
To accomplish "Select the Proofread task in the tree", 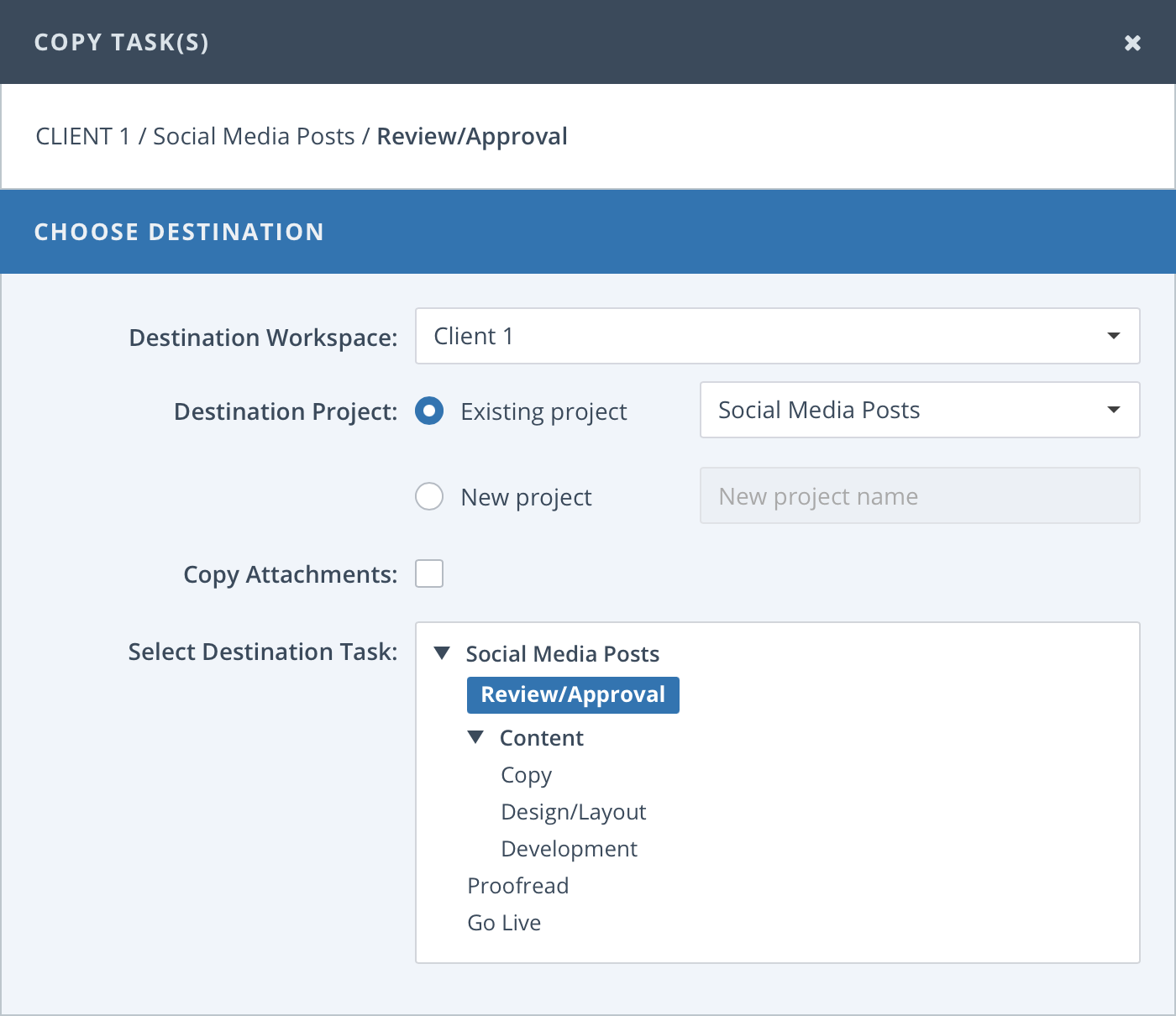I will point(517,885).
